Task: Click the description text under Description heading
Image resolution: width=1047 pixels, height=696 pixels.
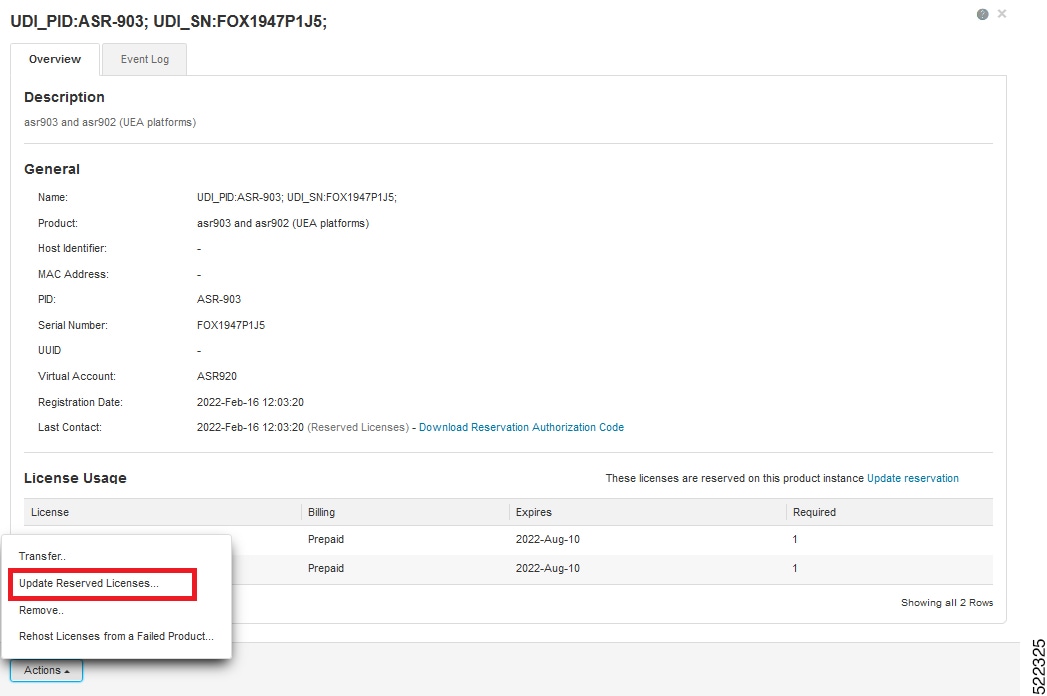Action: (x=110, y=122)
